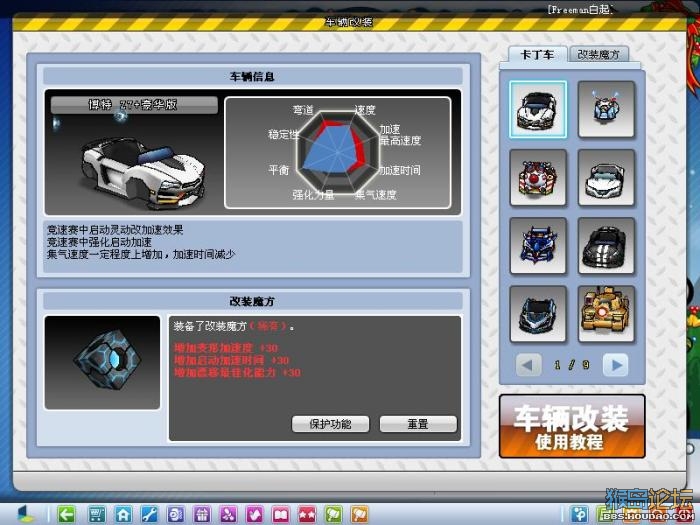This screenshot has height=525, width=700.
Task: Click the 平衡 label on radar chart
Action: 279,170
